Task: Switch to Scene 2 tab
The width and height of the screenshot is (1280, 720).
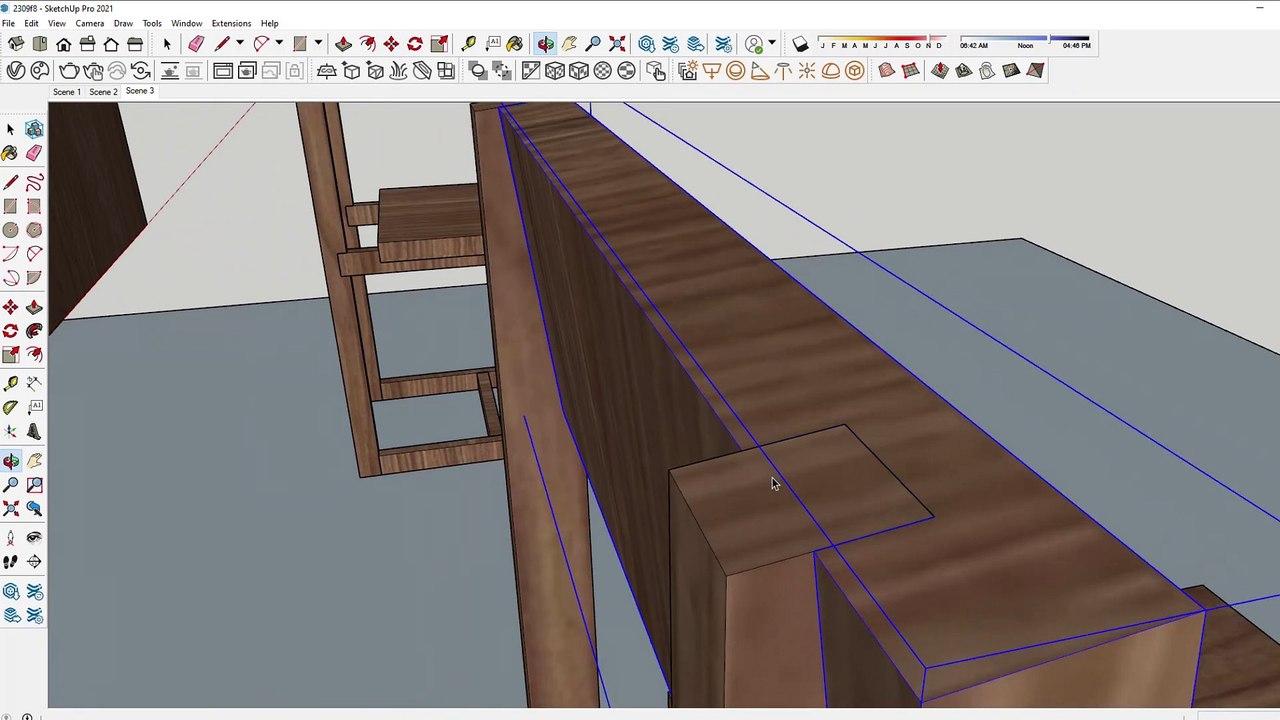Action: [x=103, y=92]
